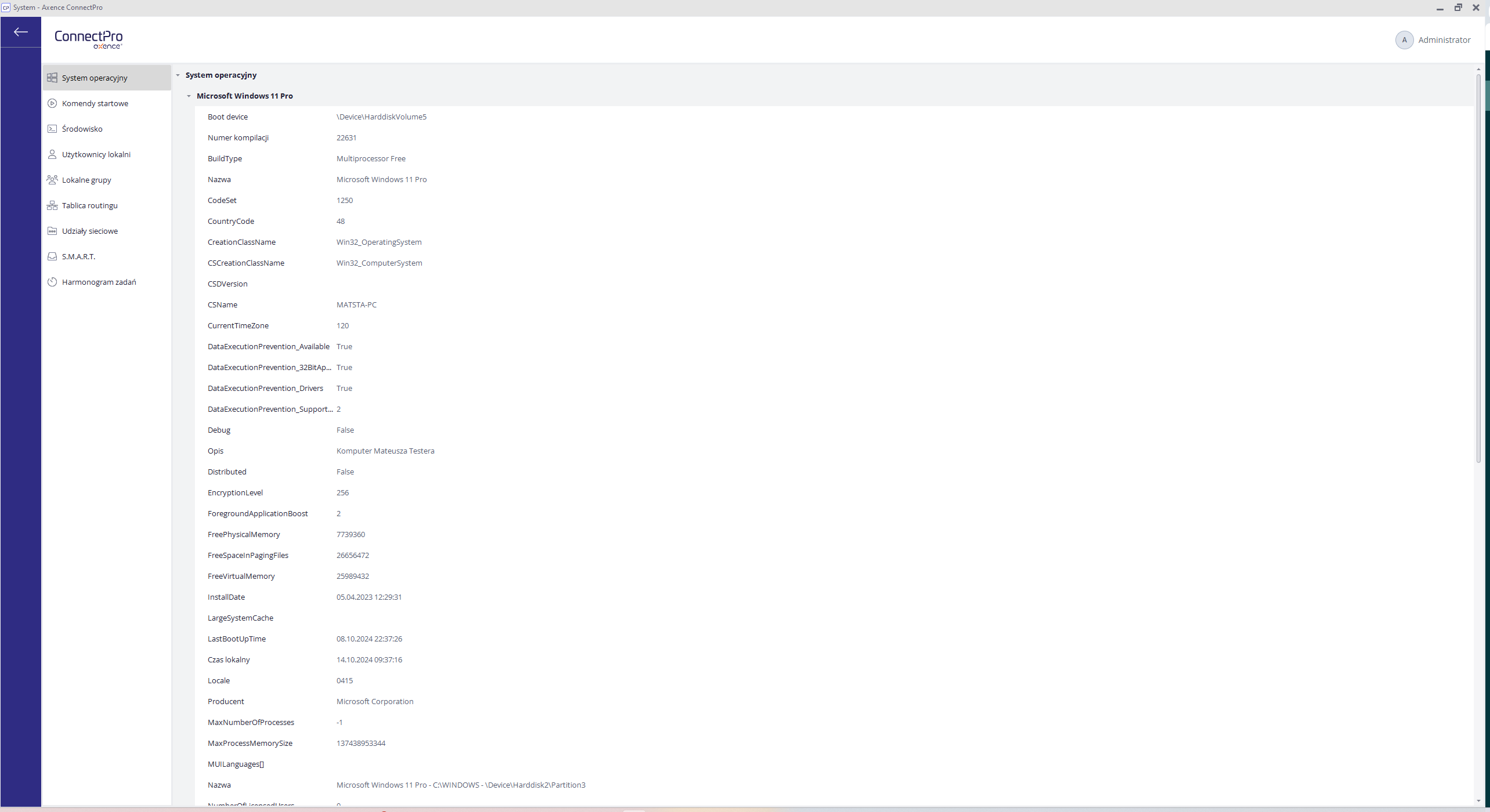Select the LargeSystemCache row label
1490x812 pixels.
pyautogui.click(x=240, y=618)
